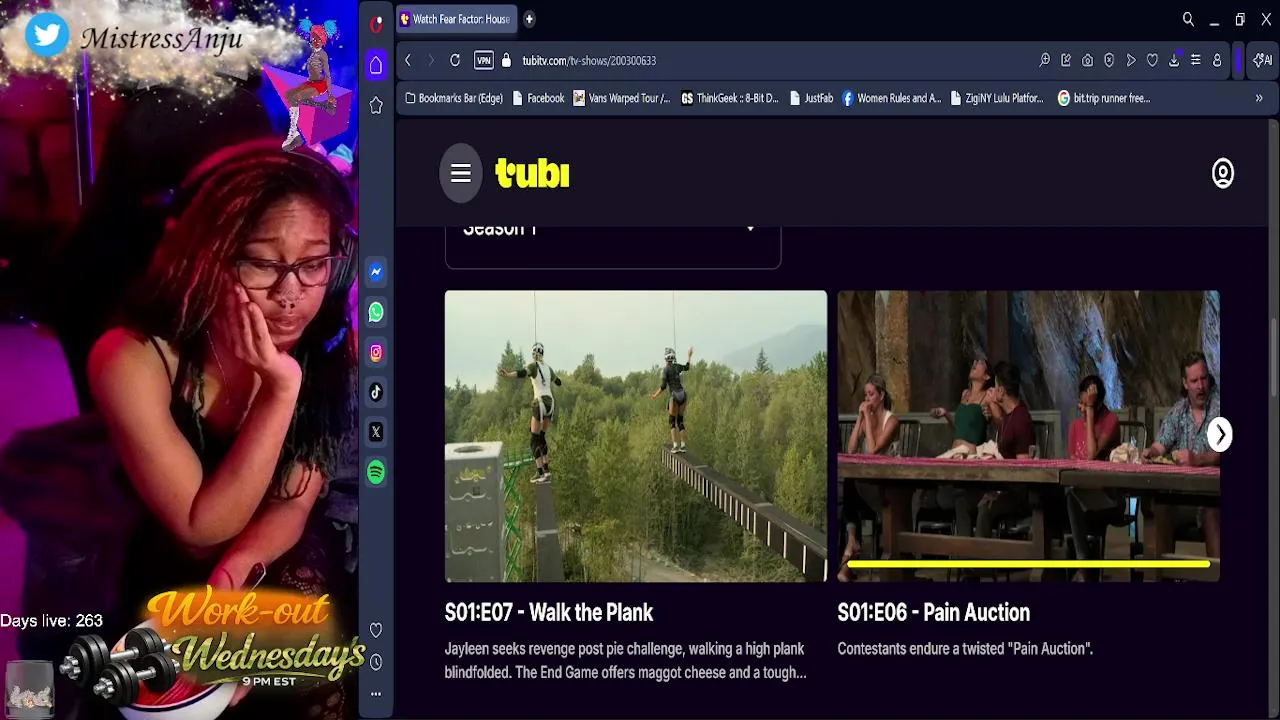Open Instagram in the sidebar

tap(376, 352)
